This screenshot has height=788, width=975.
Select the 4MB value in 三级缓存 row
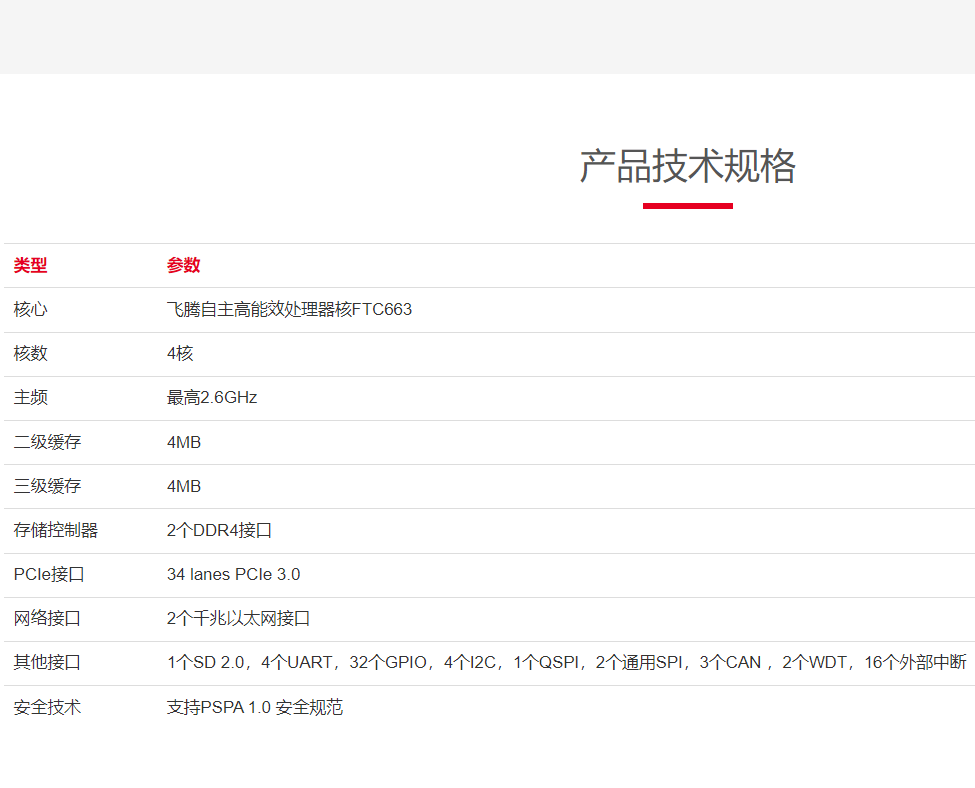point(184,486)
